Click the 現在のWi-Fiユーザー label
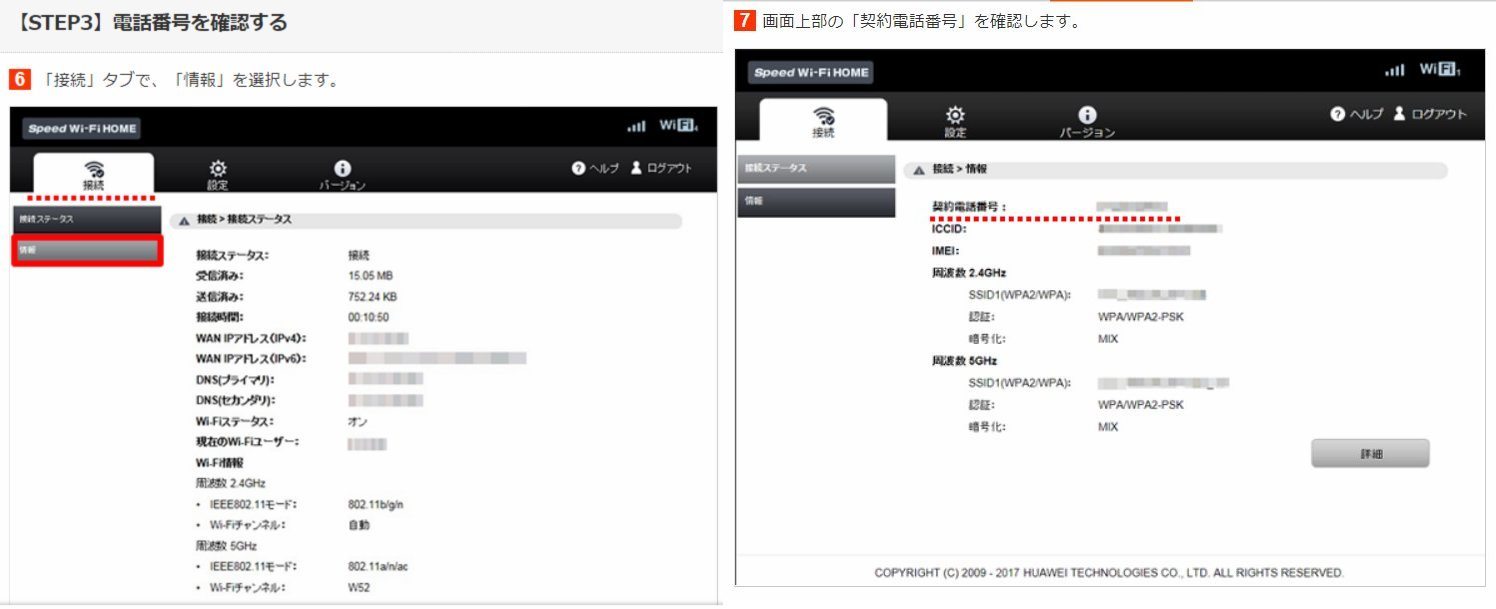The width and height of the screenshot is (1496, 609). pyautogui.click(x=247, y=441)
